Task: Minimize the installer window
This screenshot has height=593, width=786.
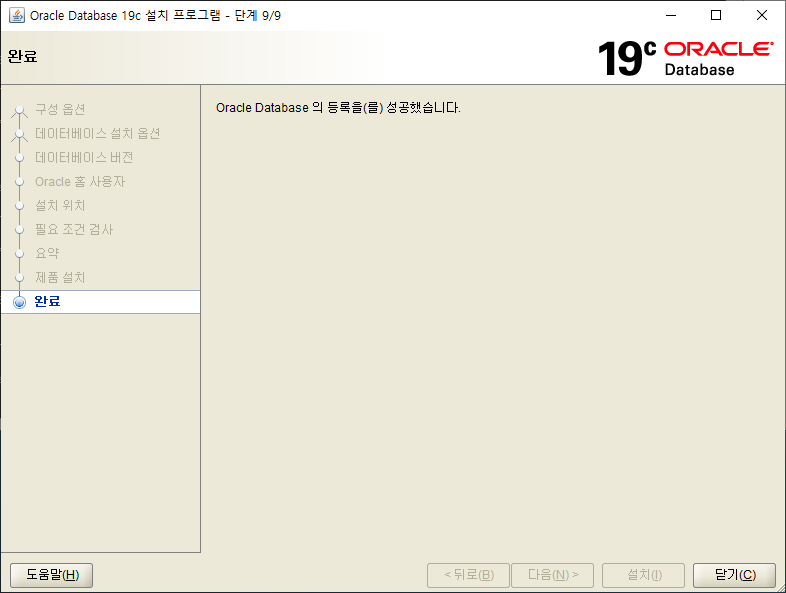Action: click(671, 16)
